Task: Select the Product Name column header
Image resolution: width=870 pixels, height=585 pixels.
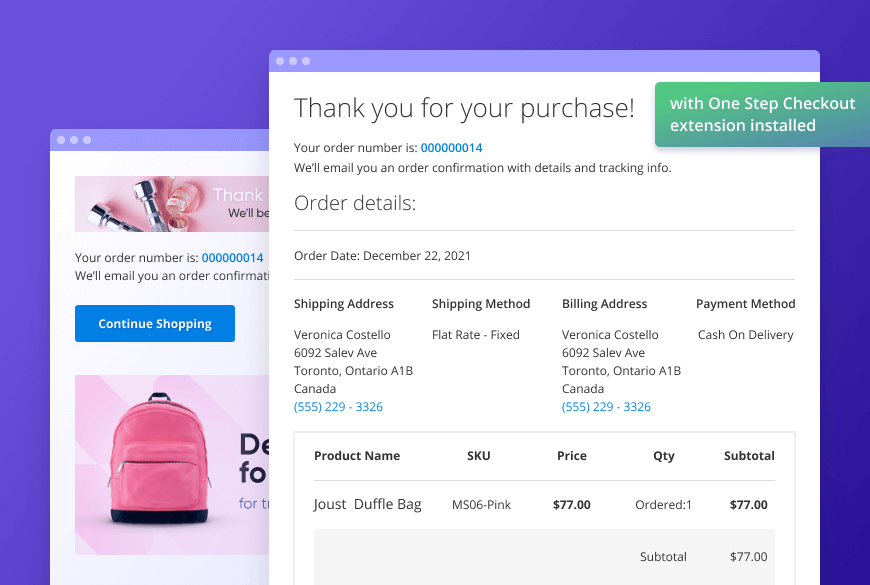Action: [x=357, y=455]
